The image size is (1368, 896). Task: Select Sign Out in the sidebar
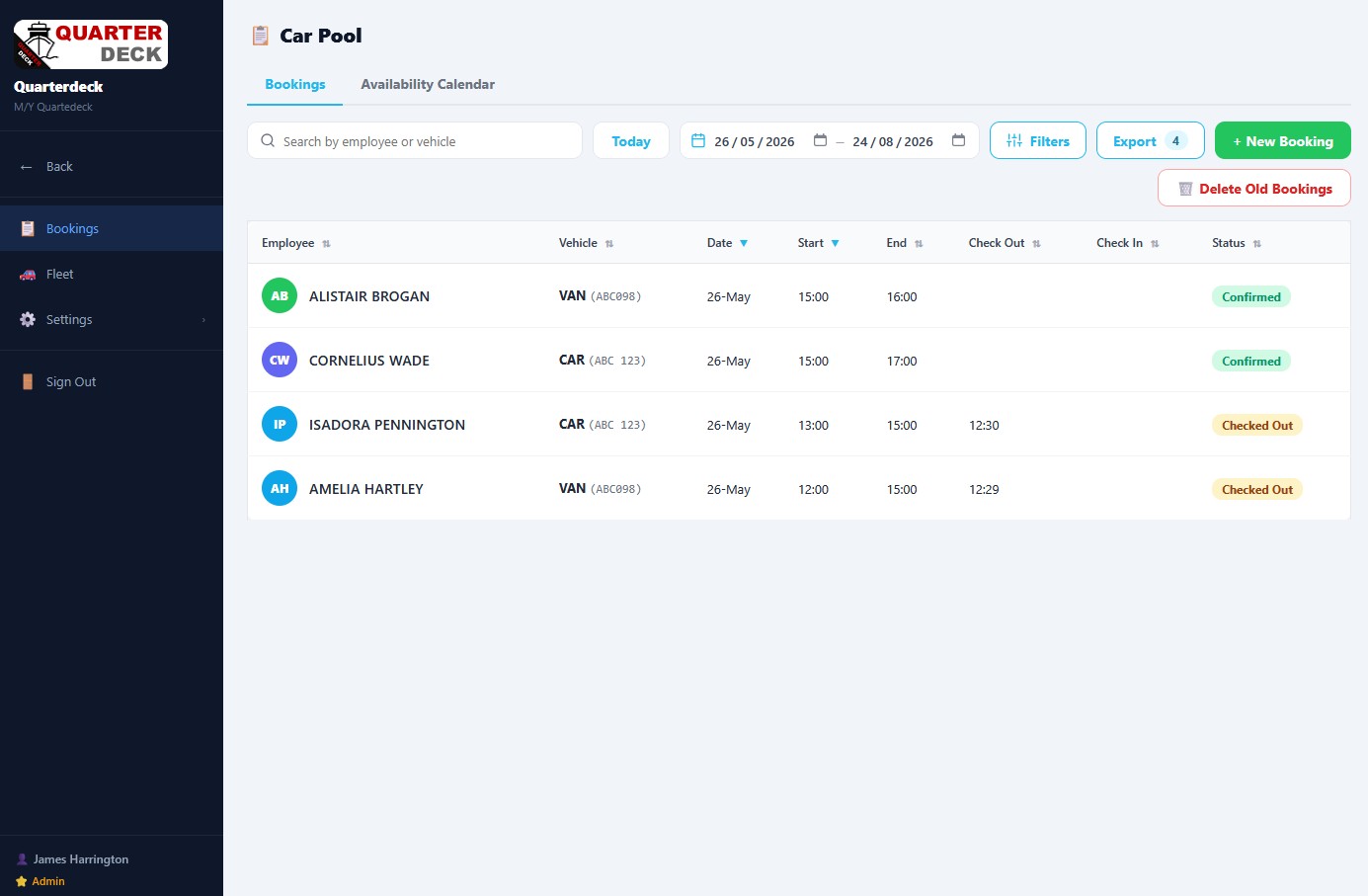pos(112,381)
